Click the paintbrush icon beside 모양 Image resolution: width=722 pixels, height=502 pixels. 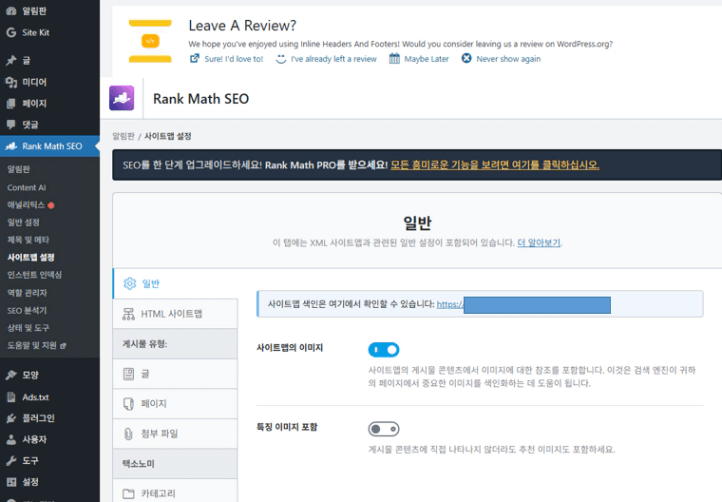(x=11, y=375)
